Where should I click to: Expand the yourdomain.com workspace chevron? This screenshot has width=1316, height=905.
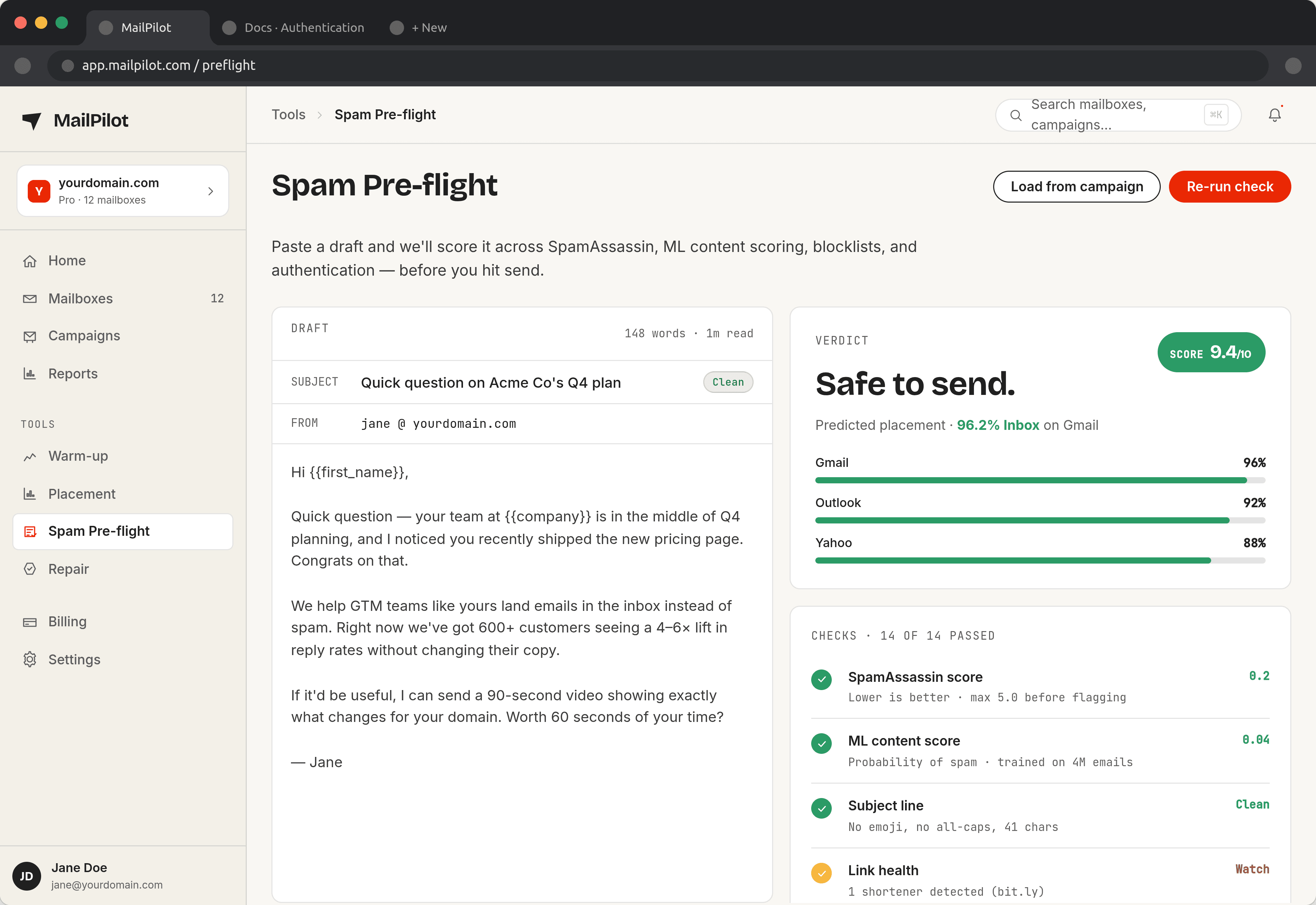click(211, 191)
